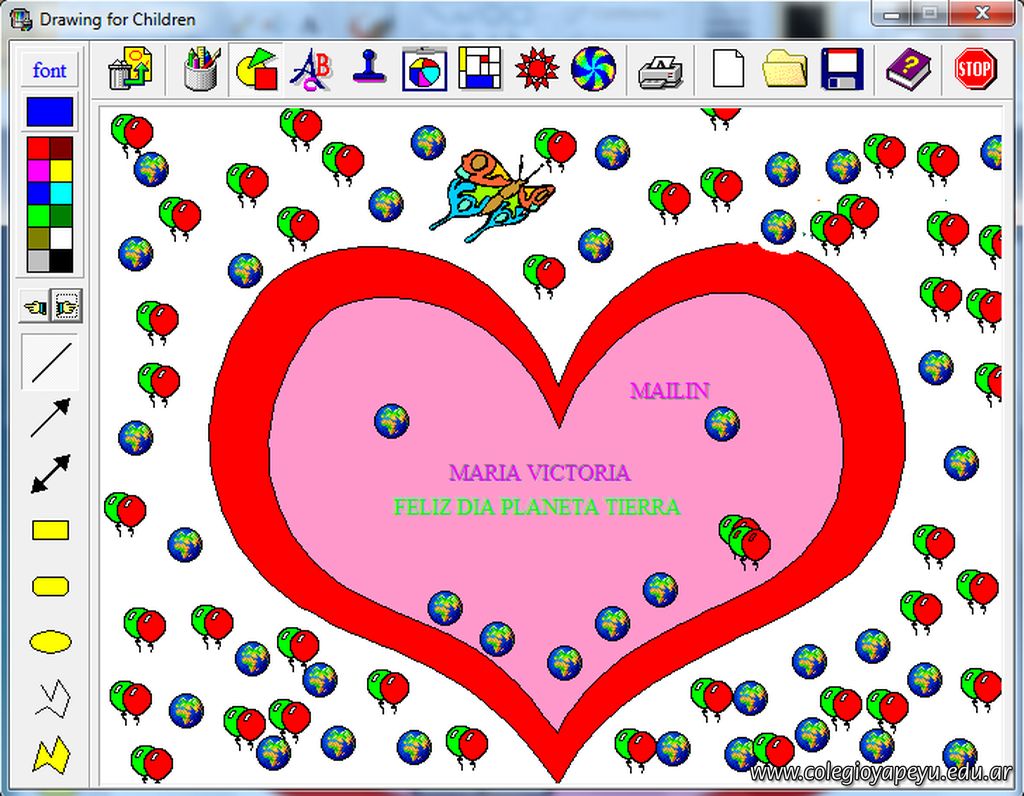Viewport: 1024px width, 796px height.
Task: Open the colorful swirl pattern tool
Action: coord(593,70)
